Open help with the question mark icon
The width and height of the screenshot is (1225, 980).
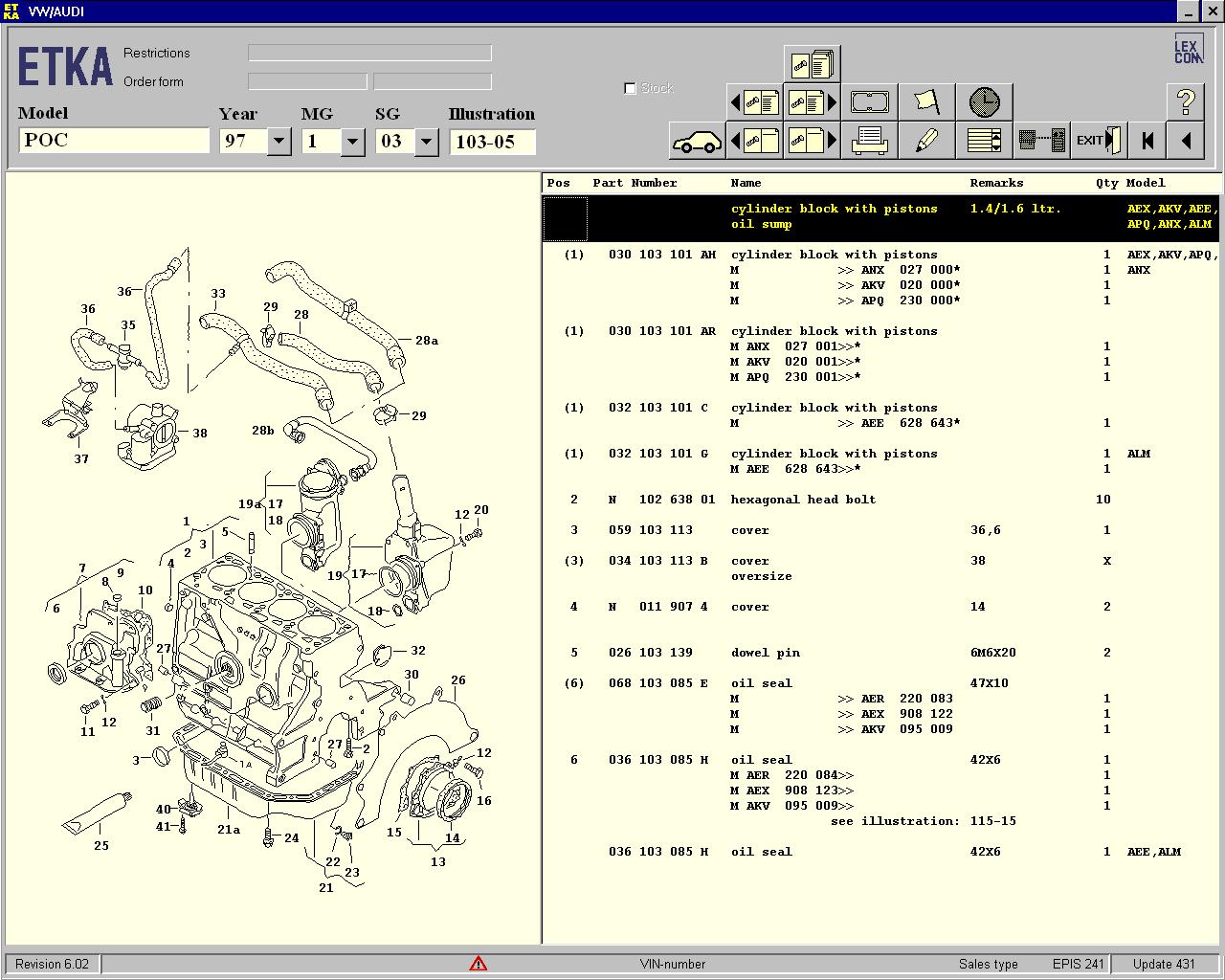[x=1185, y=101]
